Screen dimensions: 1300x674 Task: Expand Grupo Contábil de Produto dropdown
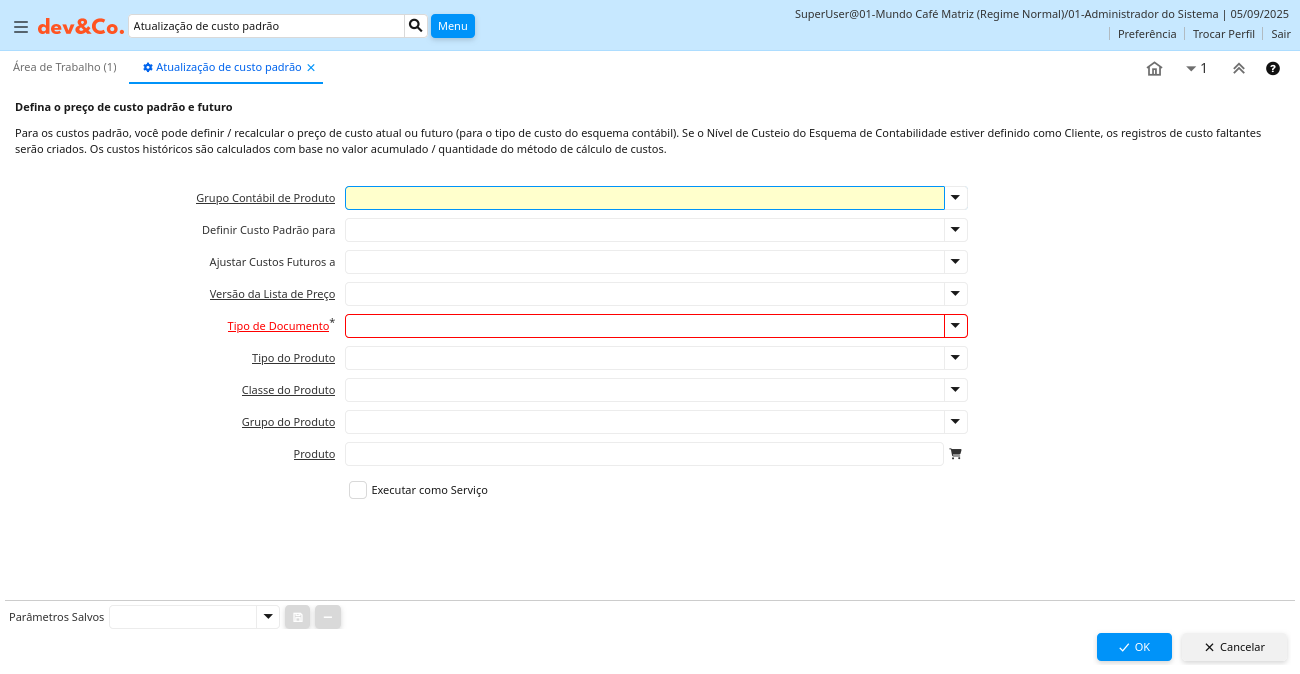click(x=955, y=198)
